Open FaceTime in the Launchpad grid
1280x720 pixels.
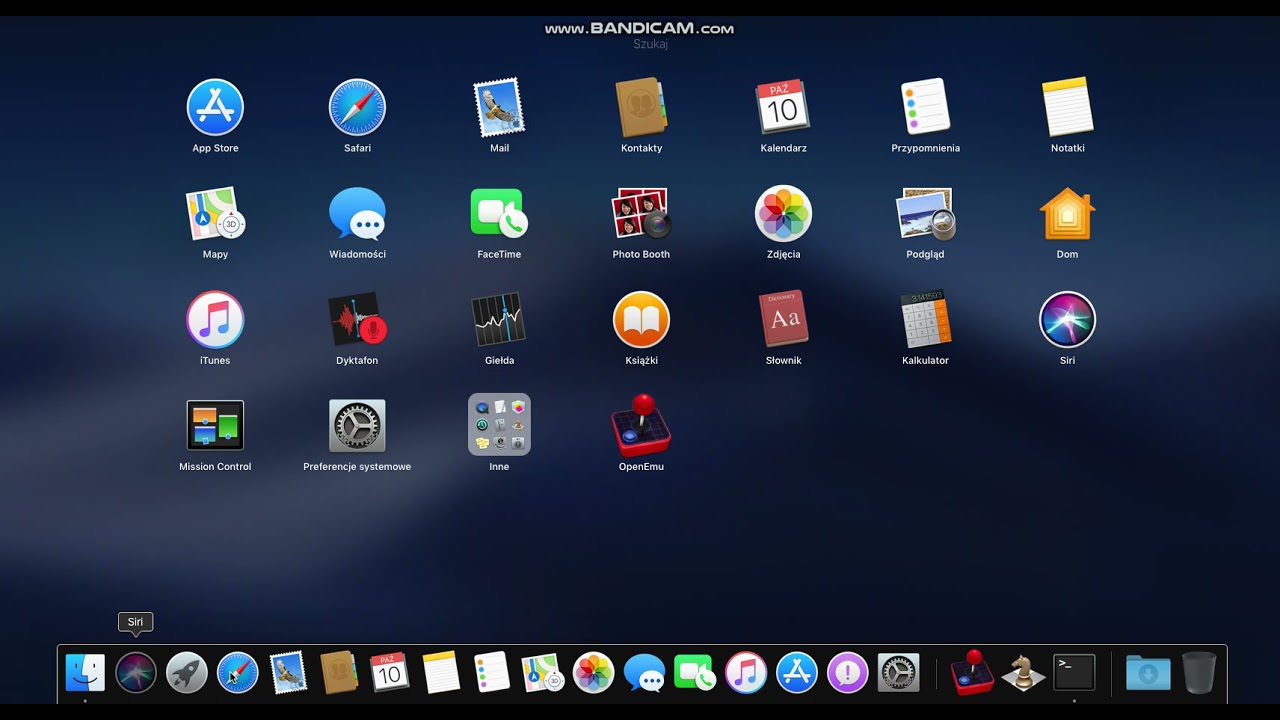click(499, 214)
